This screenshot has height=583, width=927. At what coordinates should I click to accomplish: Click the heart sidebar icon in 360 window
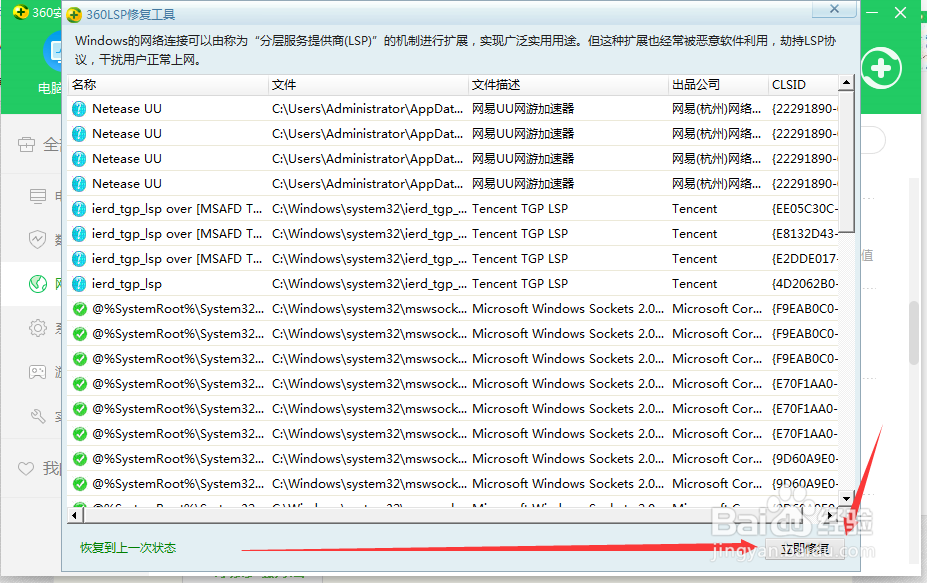(26, 469)
